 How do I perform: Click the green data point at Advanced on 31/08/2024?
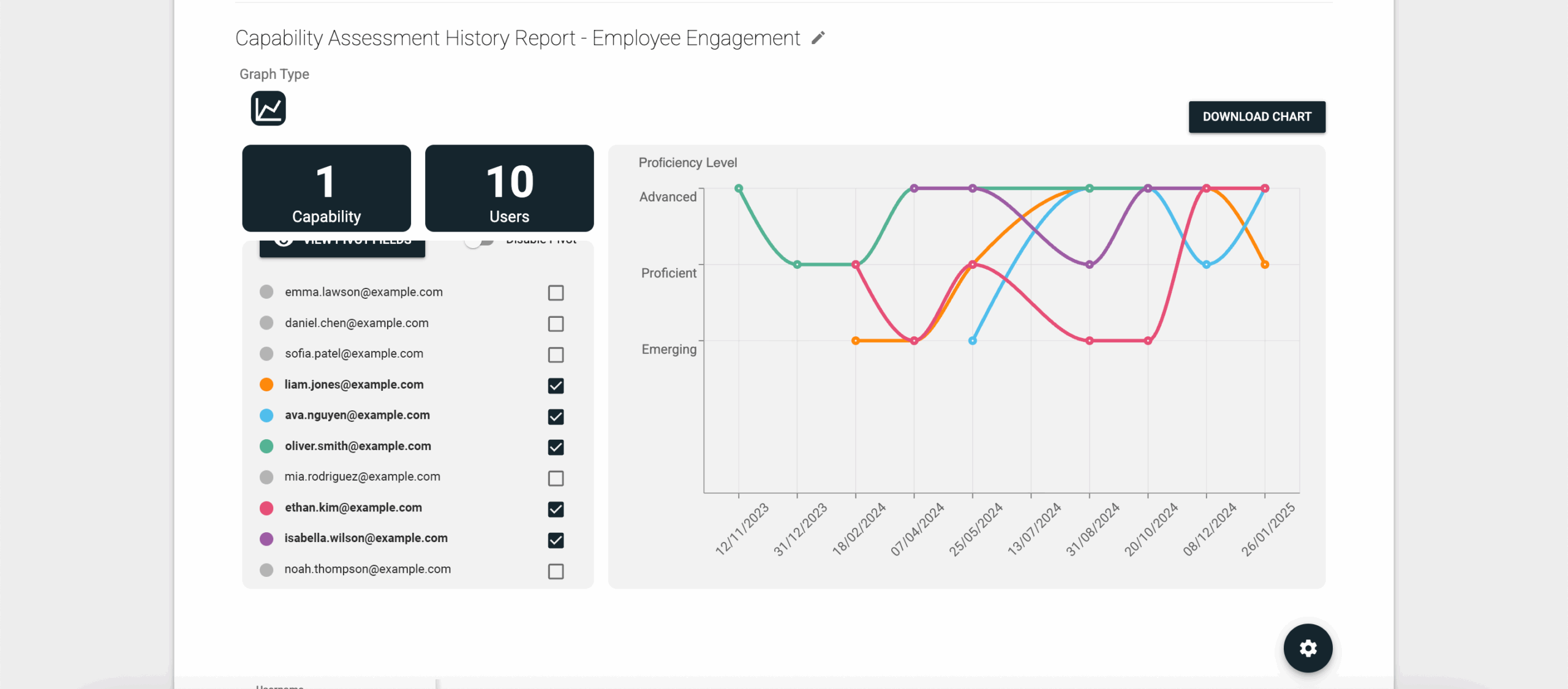pos(1089,188)
